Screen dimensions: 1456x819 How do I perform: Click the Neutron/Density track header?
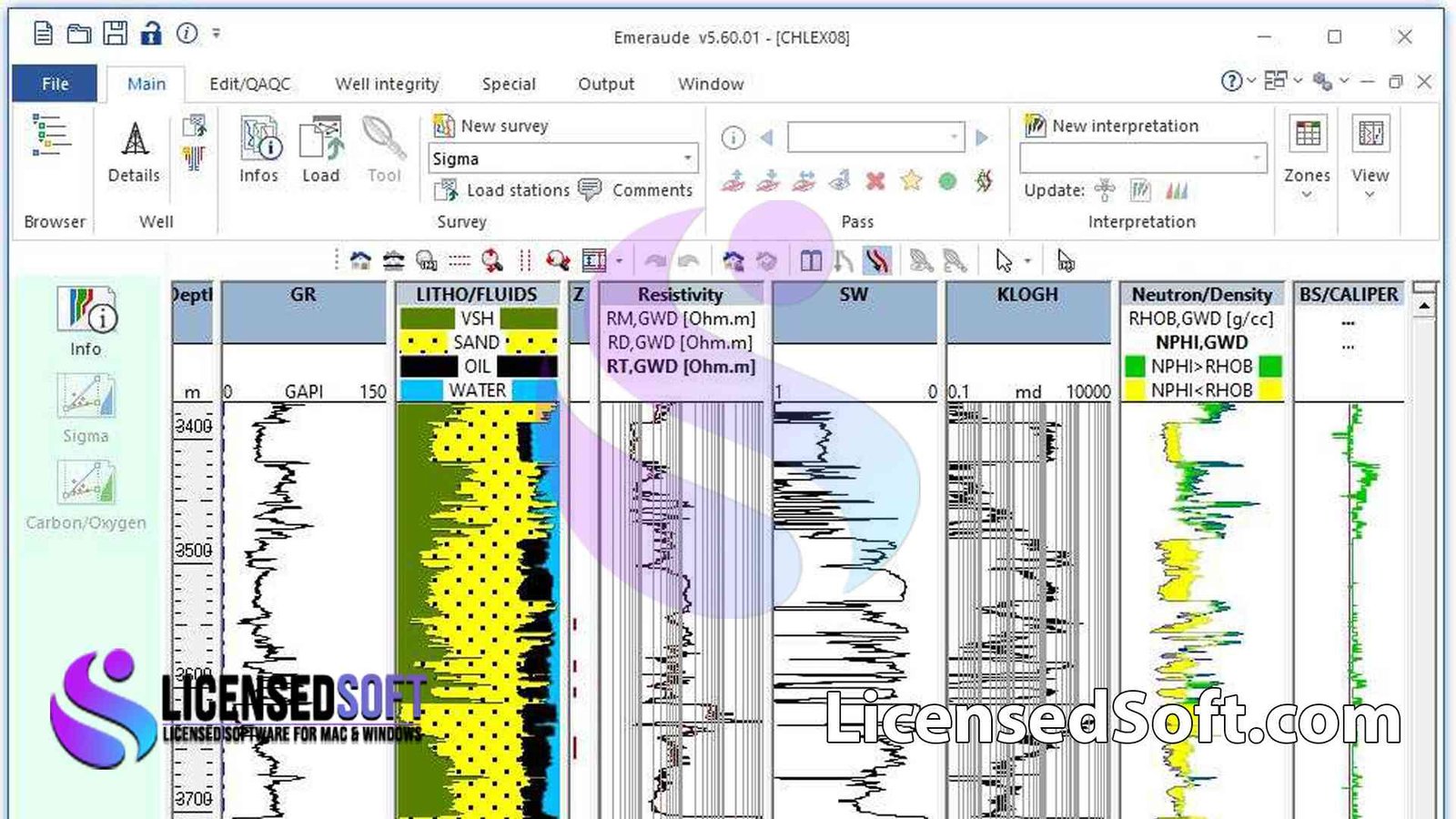[x=1201, y=295]
